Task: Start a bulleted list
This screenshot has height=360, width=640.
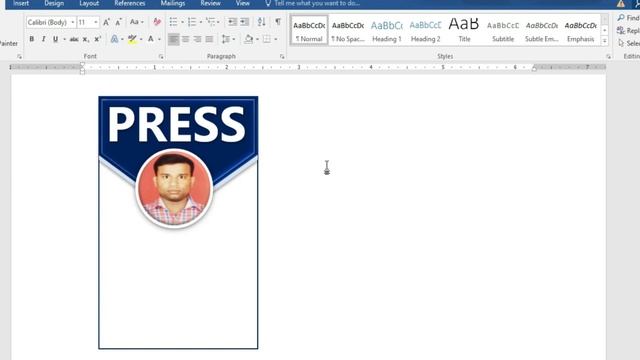Action: point(173,22)
